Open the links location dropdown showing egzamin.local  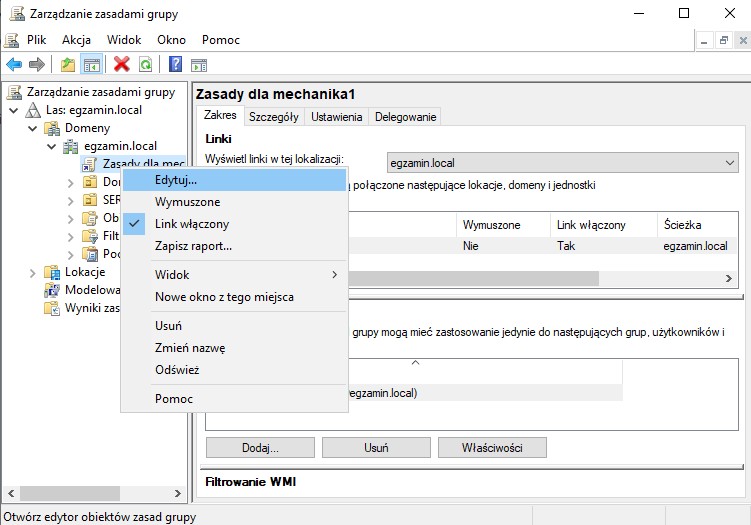(x=561, y=162)
